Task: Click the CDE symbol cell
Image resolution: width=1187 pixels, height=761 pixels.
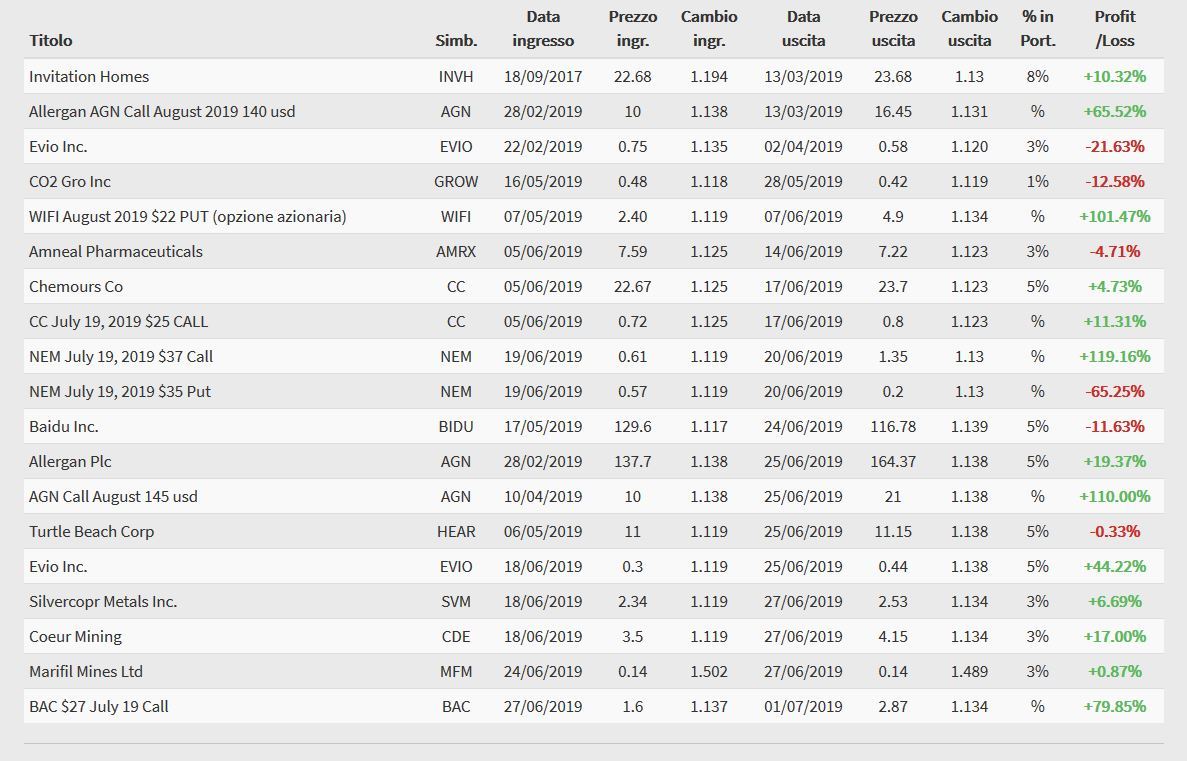Action: pos(456,637)
